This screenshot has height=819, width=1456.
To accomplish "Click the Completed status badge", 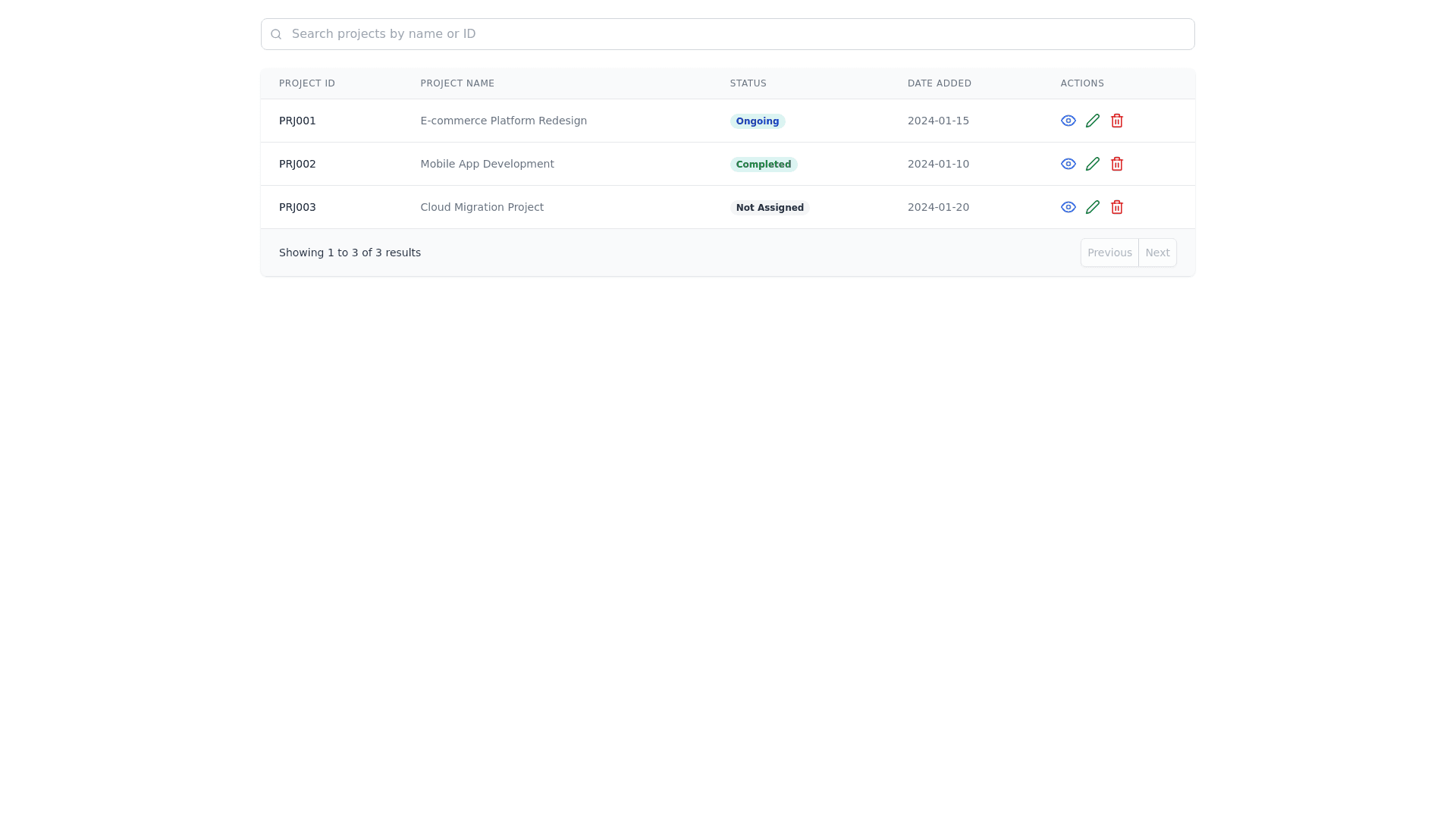I will [763, 165].
